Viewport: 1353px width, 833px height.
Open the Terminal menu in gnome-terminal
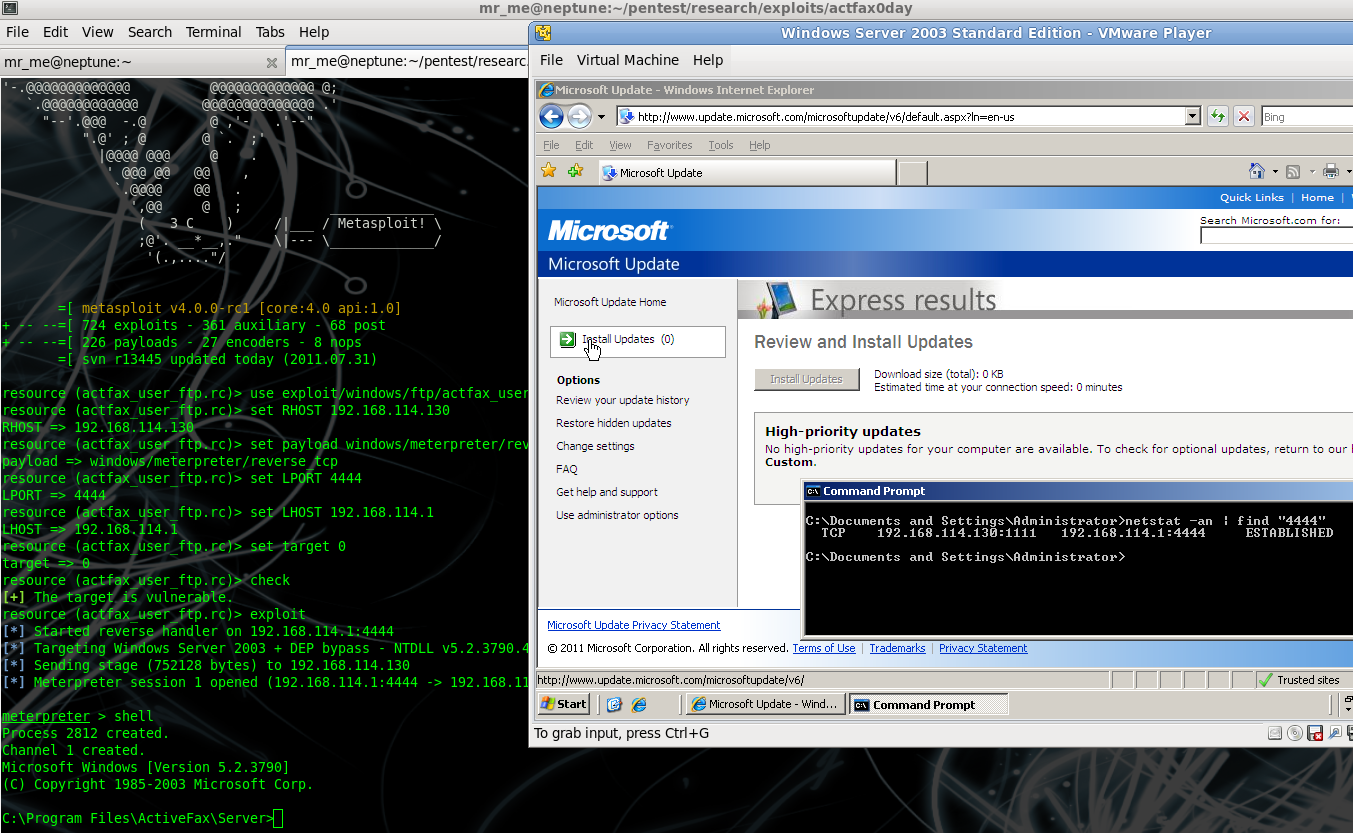213,32
